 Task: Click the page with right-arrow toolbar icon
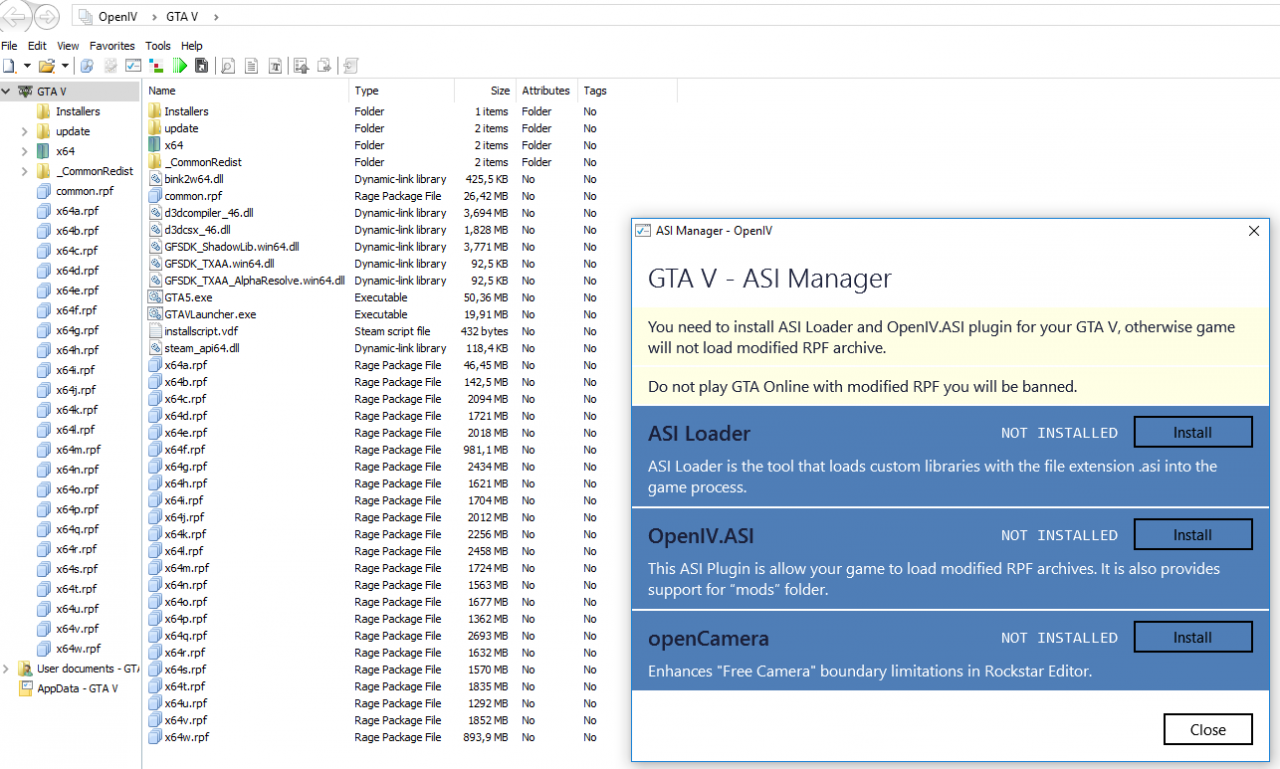point(324,66)
